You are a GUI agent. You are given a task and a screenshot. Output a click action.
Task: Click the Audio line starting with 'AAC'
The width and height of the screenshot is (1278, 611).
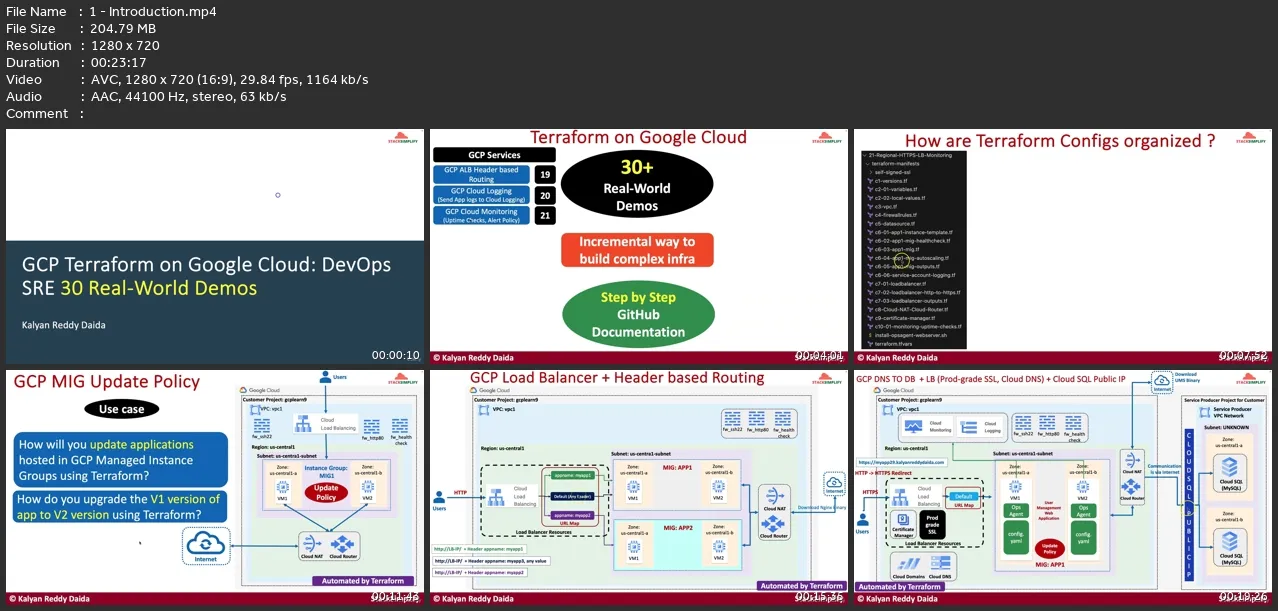point(188,97)
